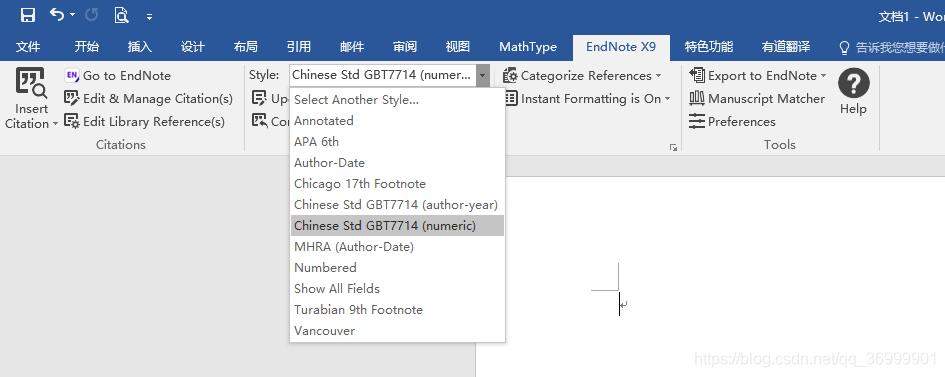Open the undo history dropdown arrow
The image size is (945, 377).
(x=72, y=14)
